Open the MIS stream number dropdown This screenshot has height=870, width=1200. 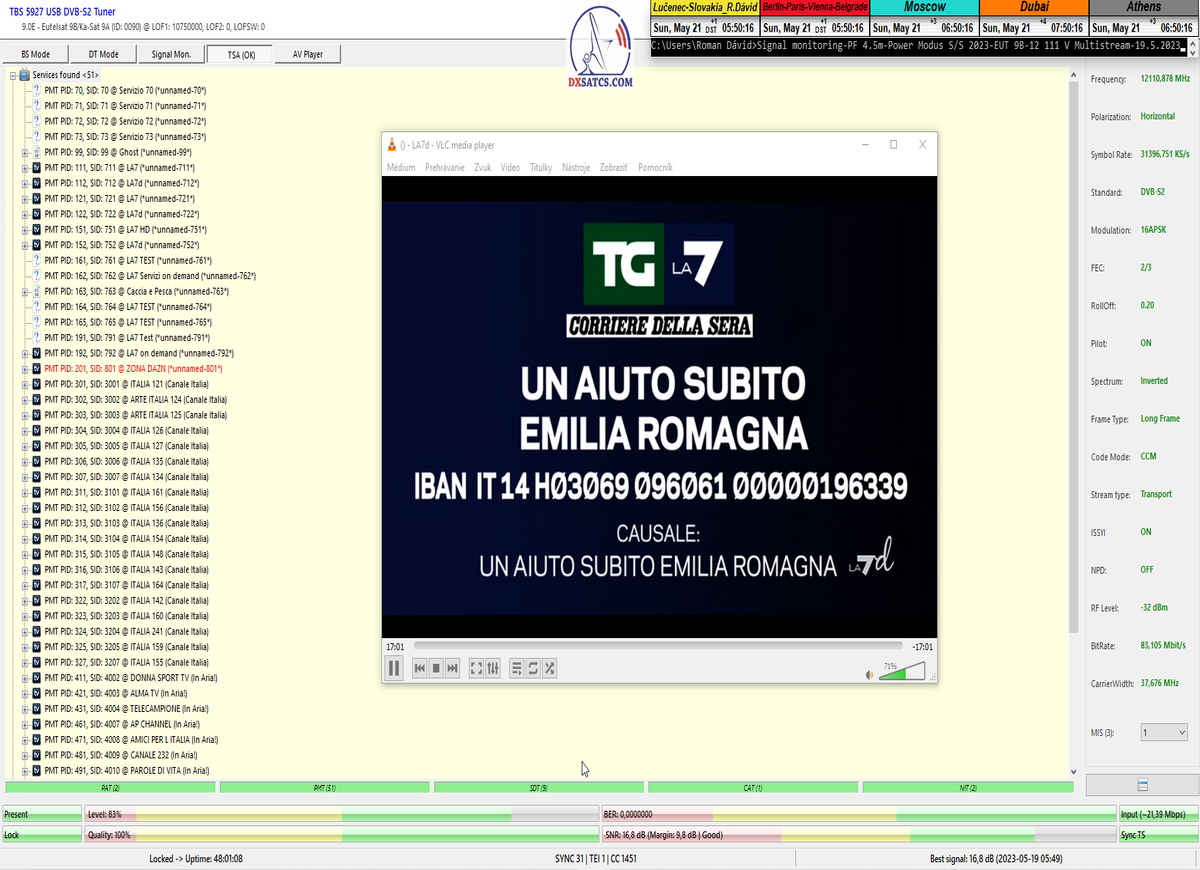pos(1163,733)
